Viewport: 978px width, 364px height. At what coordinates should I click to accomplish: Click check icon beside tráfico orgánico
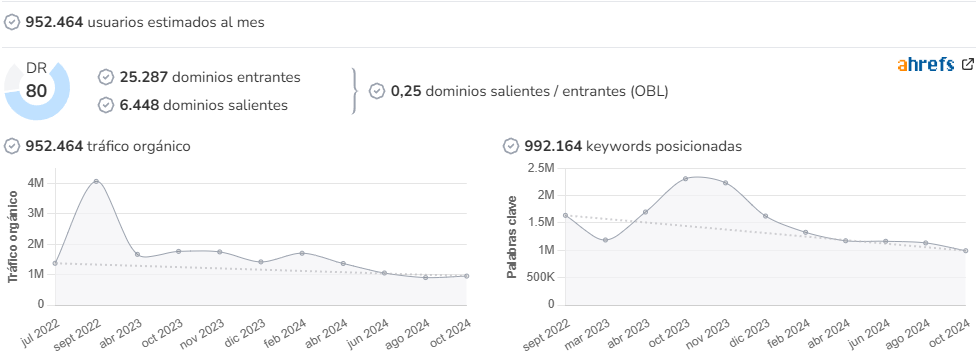pyautogui.click(x=12, y=146)
